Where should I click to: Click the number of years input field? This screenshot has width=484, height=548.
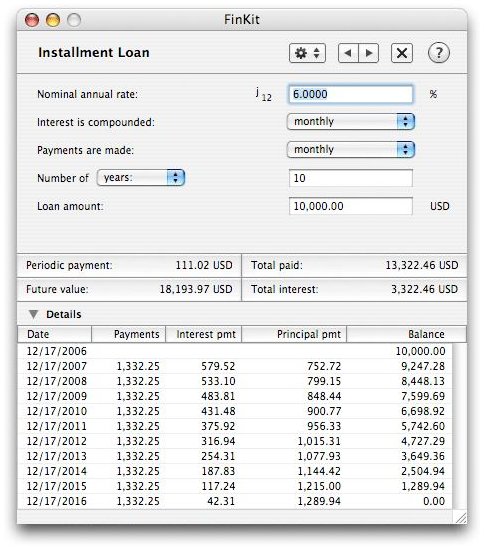coord(351,178)
